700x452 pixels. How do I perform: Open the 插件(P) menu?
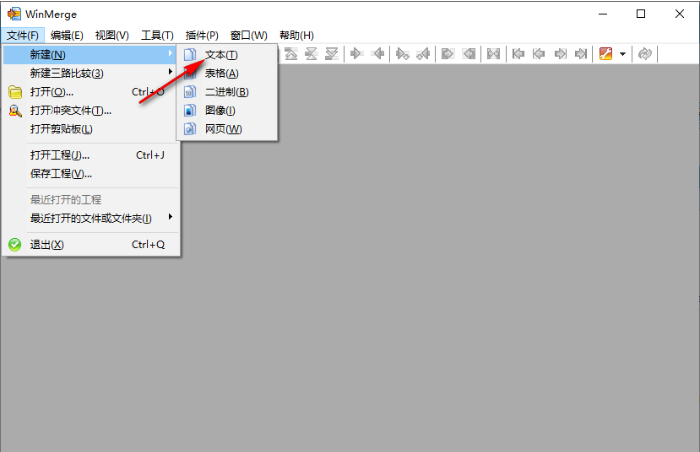point(202,35)
